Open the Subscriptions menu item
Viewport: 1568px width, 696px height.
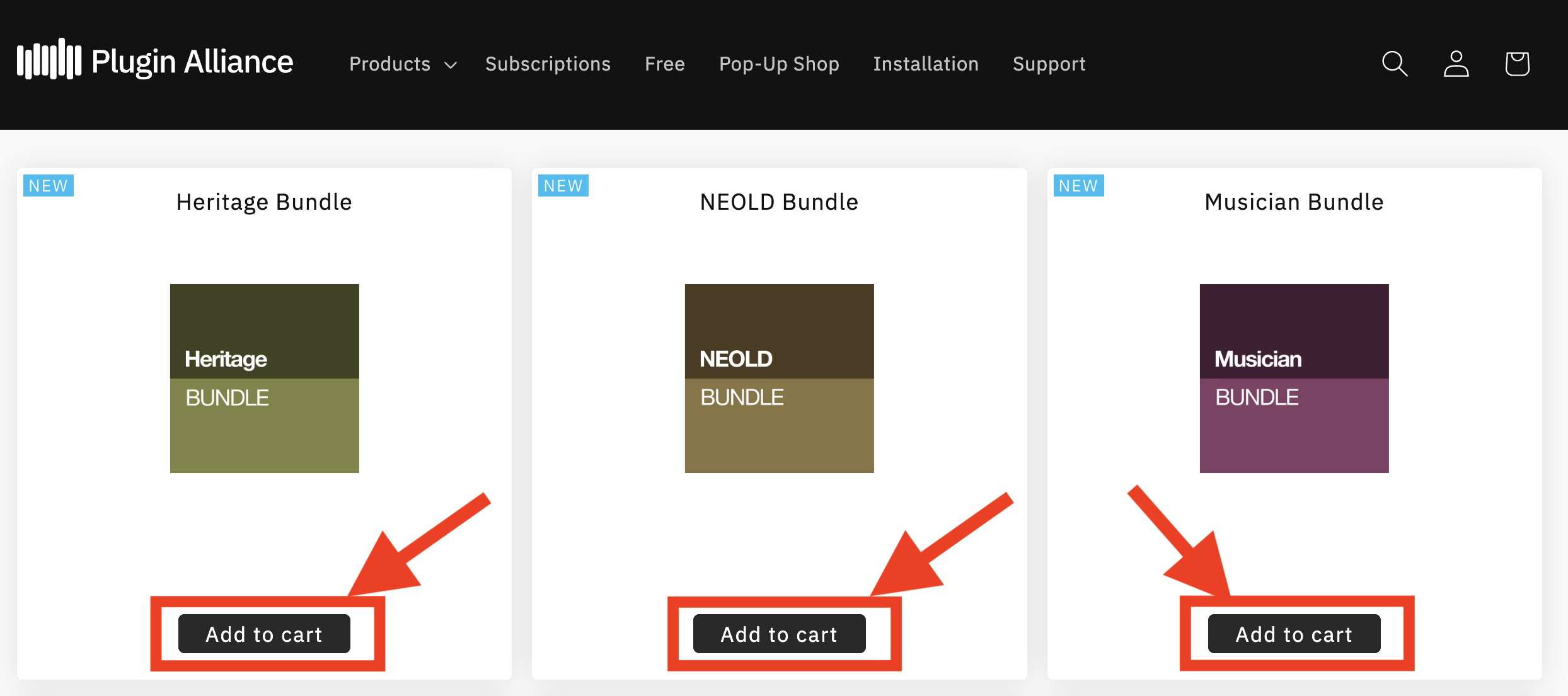(548, 64)
